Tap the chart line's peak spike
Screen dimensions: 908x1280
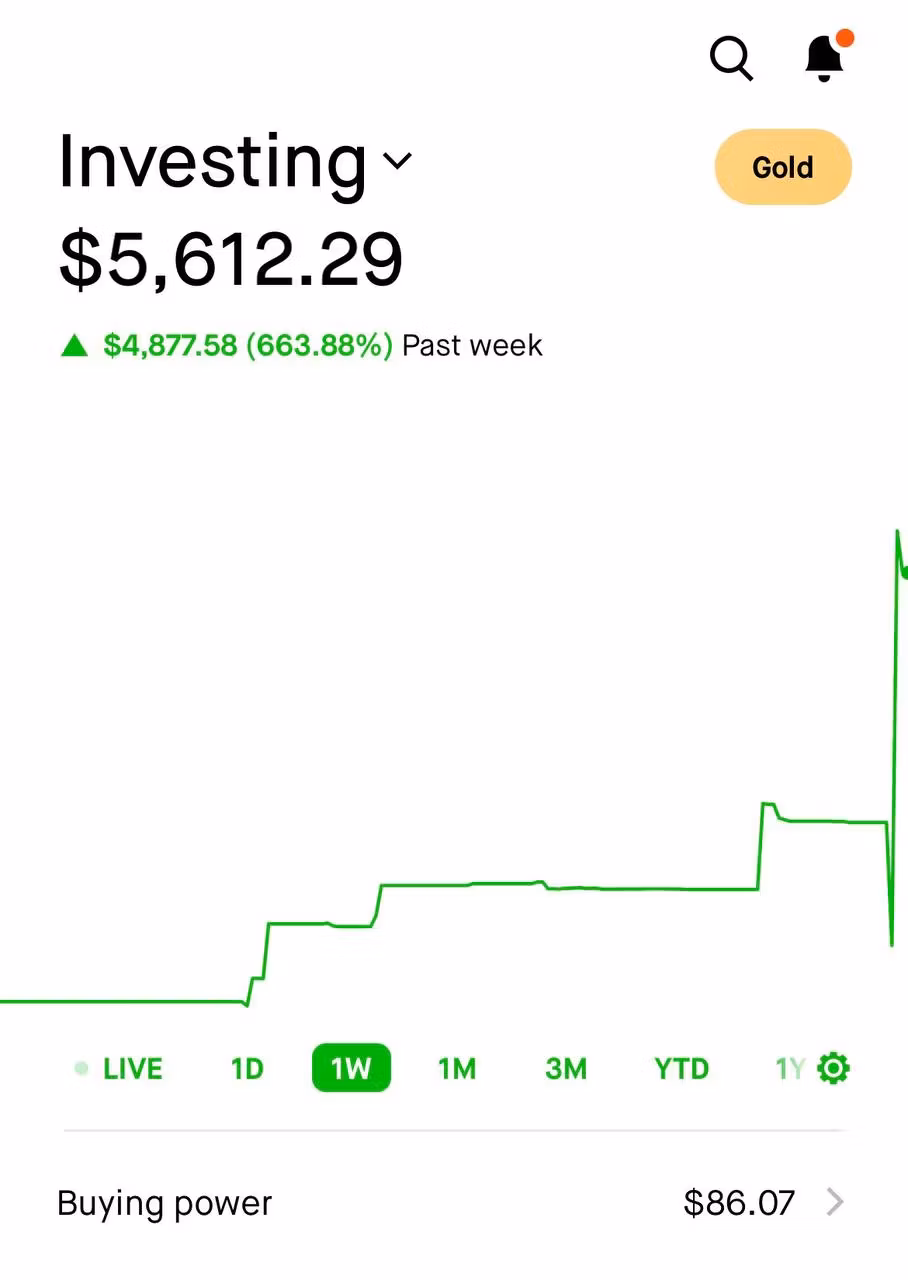pos(897,533)
